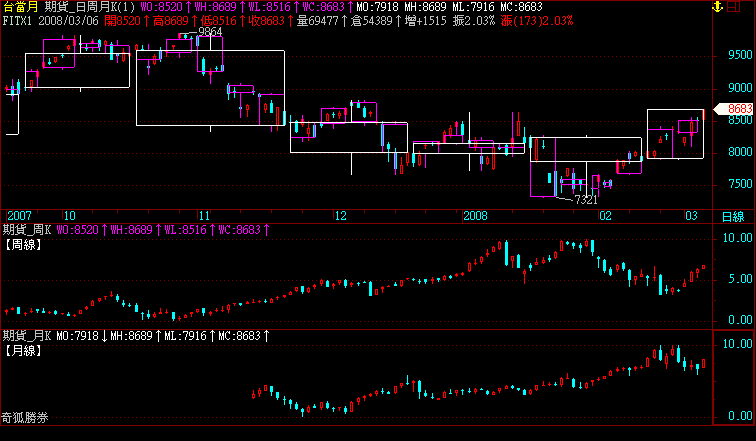
Task: Click the 期貨_日周月K(1) chart title
Action: tap(90, 7)
